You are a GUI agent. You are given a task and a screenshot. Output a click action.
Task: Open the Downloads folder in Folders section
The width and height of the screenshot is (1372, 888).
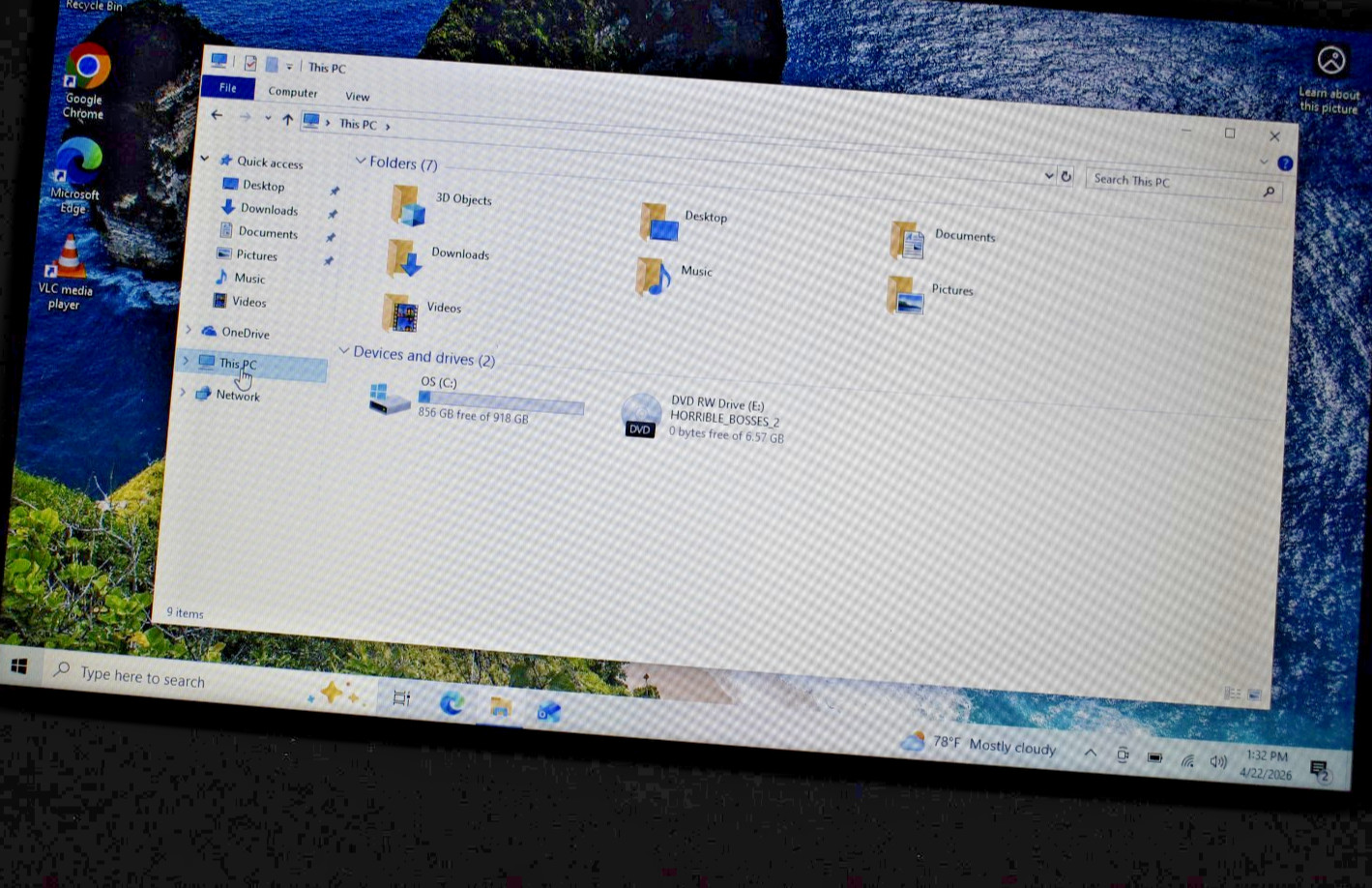point(404,258)
